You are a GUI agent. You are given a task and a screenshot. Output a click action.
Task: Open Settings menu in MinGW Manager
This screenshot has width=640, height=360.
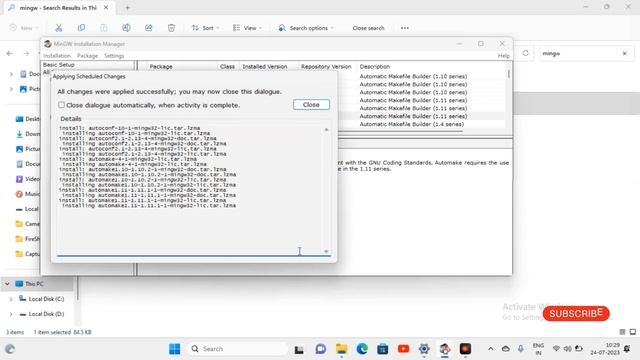click(x=114, y=56)
